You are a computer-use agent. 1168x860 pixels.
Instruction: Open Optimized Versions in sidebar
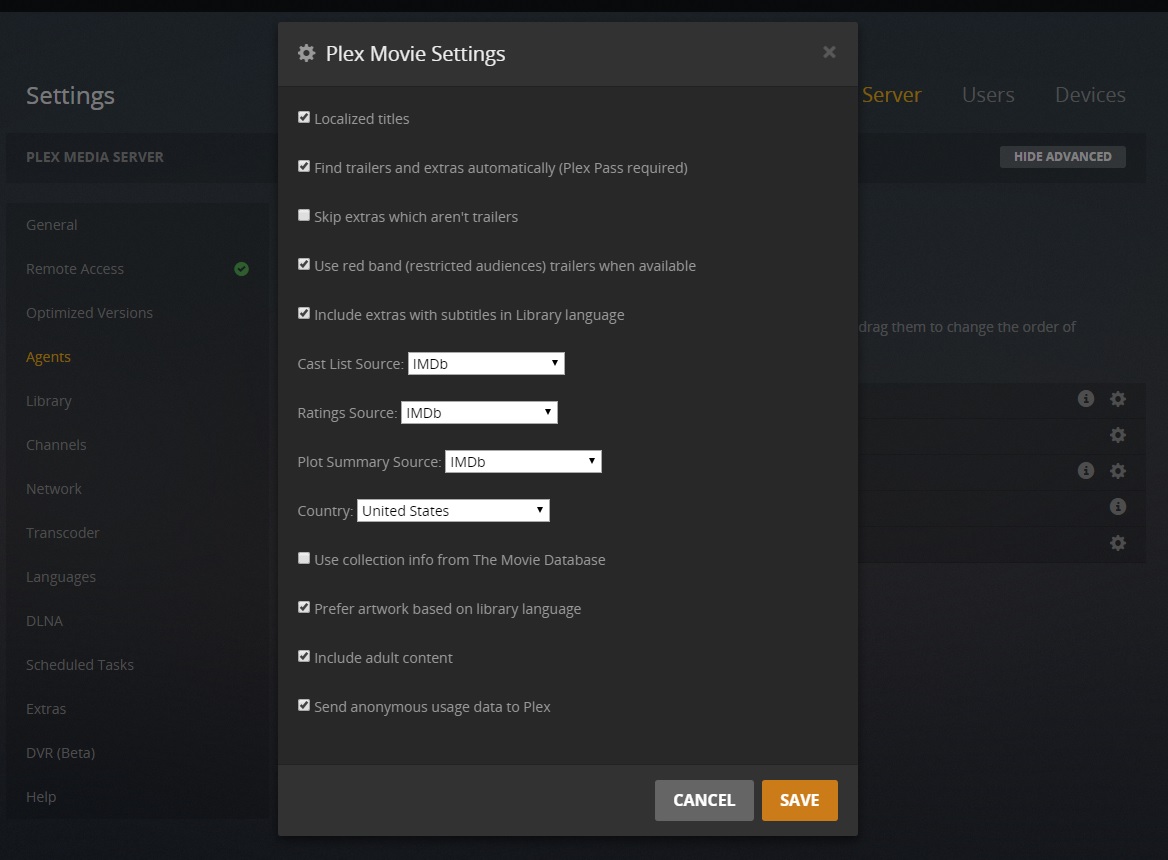pyautogui.click(x=89, y=313)
